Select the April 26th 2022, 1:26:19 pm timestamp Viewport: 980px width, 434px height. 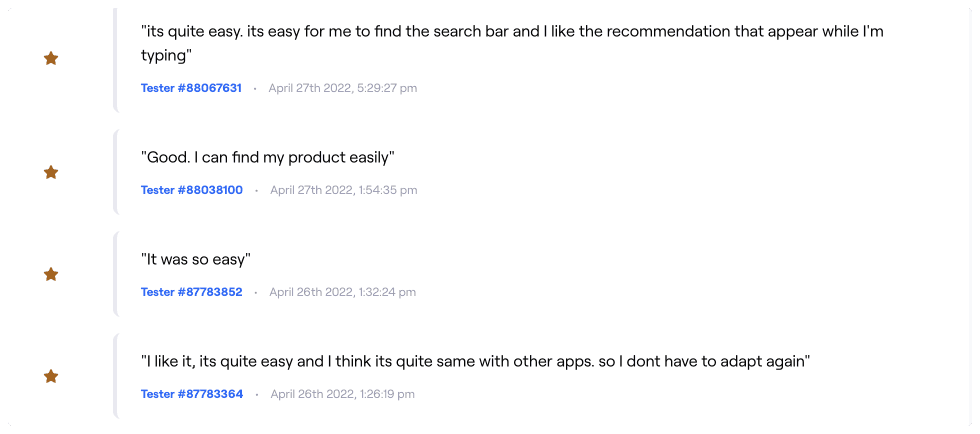(342, 394)
